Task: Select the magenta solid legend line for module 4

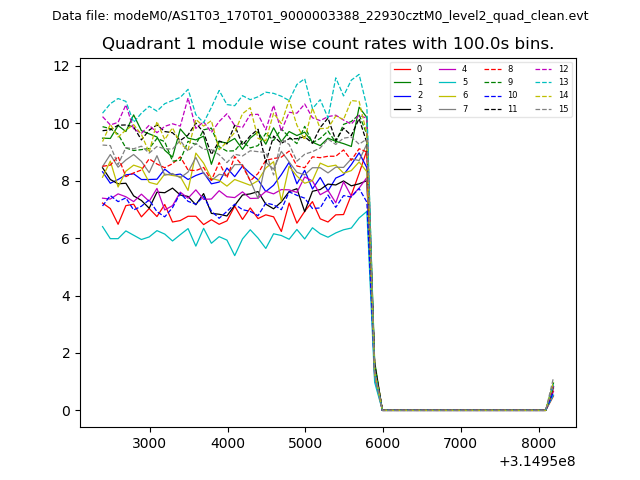Action: (446, 69)
